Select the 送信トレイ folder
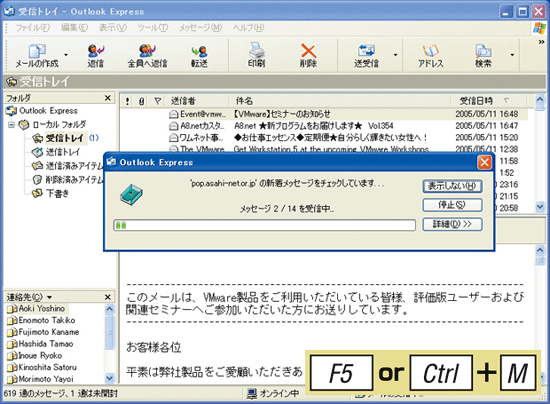The height and width of the screenshot is (404, 550). point(63,152)
